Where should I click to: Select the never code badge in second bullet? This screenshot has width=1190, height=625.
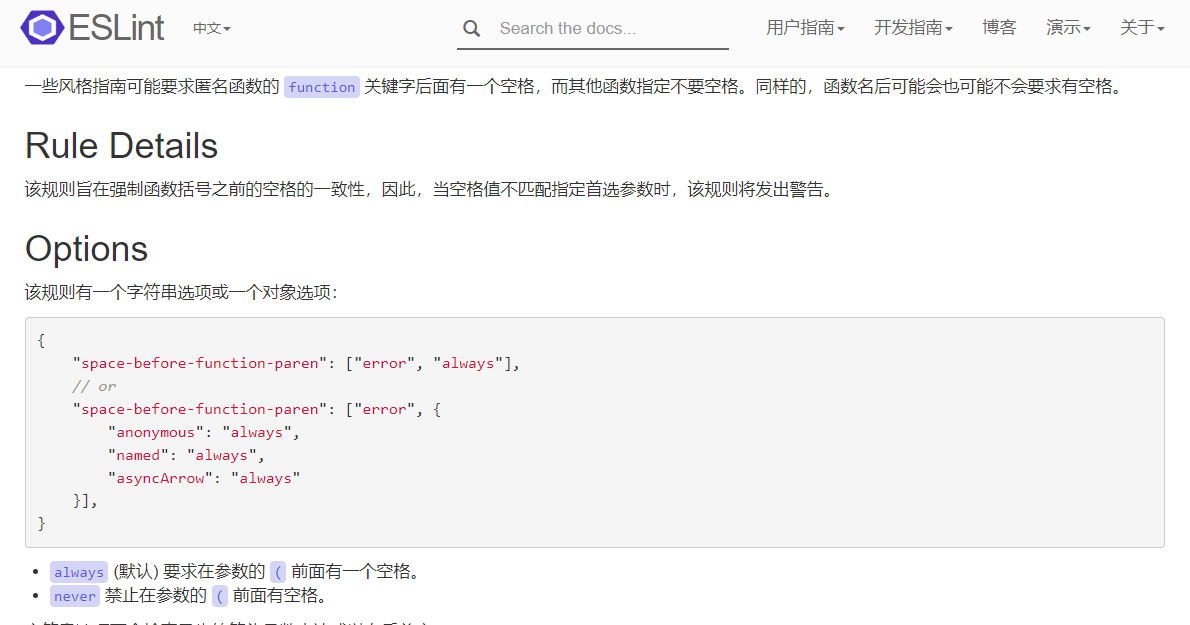click(x=74, y=595)
